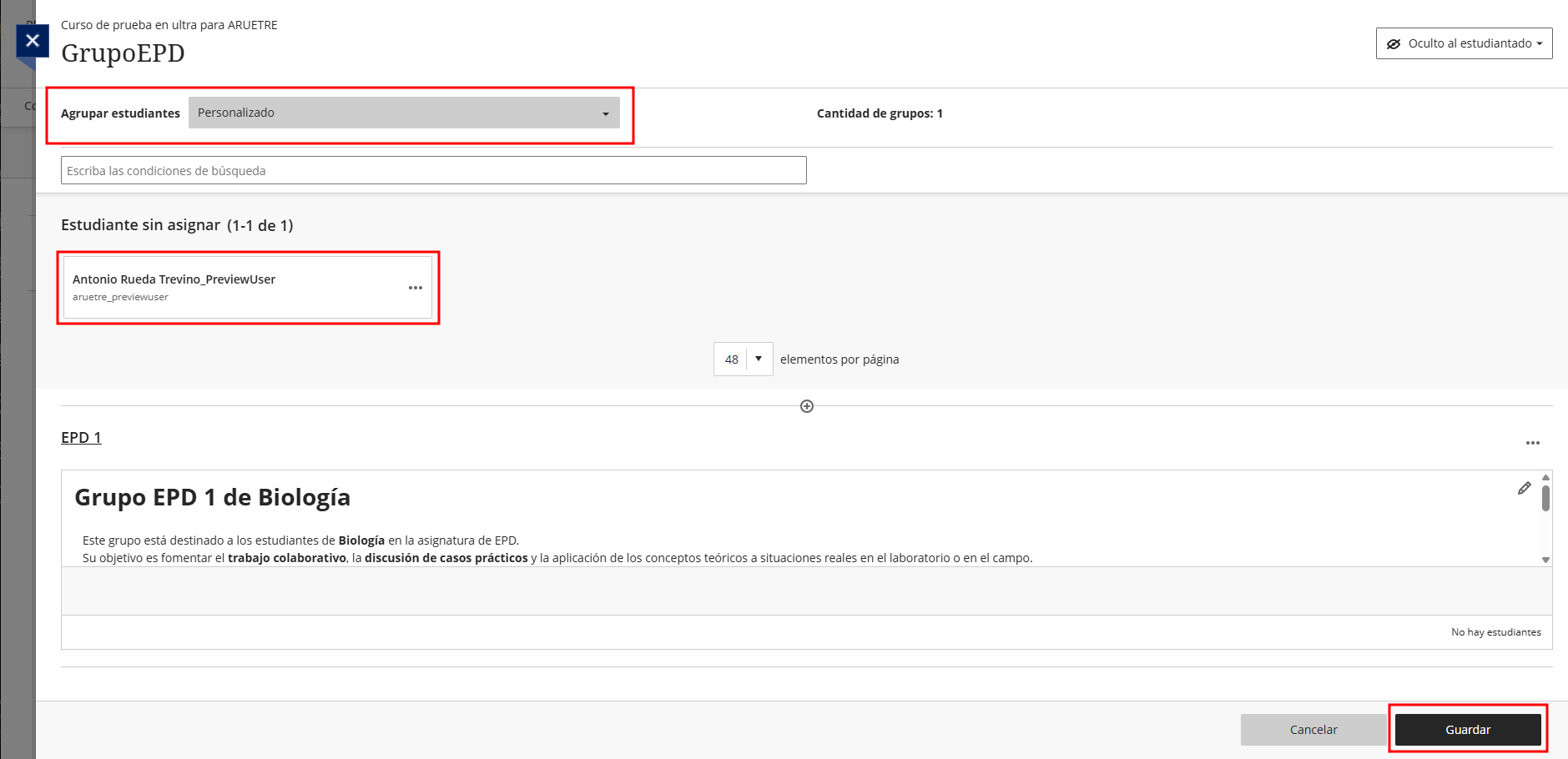Screen dimensions: 1568x759
Task: Open the Agrupar estudiantes Personalizado dropdown
Action: 404,113
